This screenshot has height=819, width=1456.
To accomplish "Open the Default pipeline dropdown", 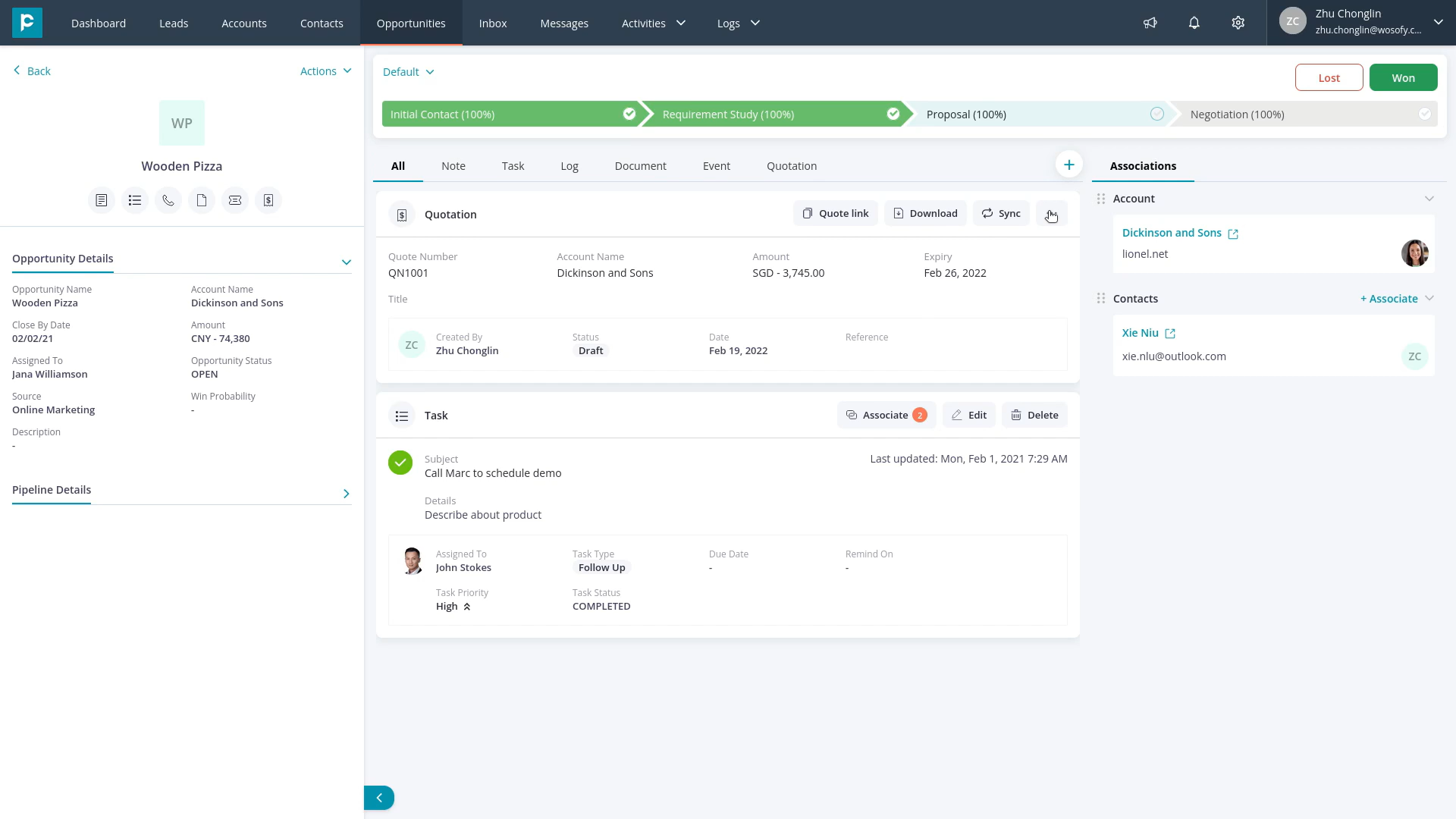I will click(x=408, y=72).
